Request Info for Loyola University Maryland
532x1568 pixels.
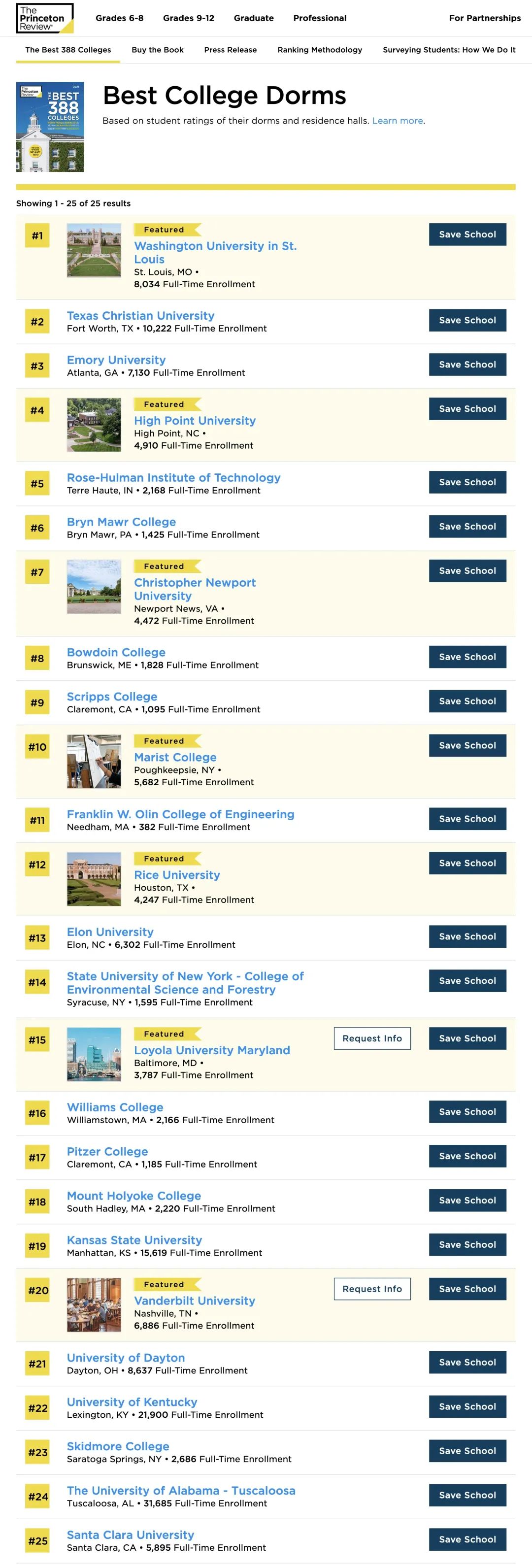tap(372, 1038)
